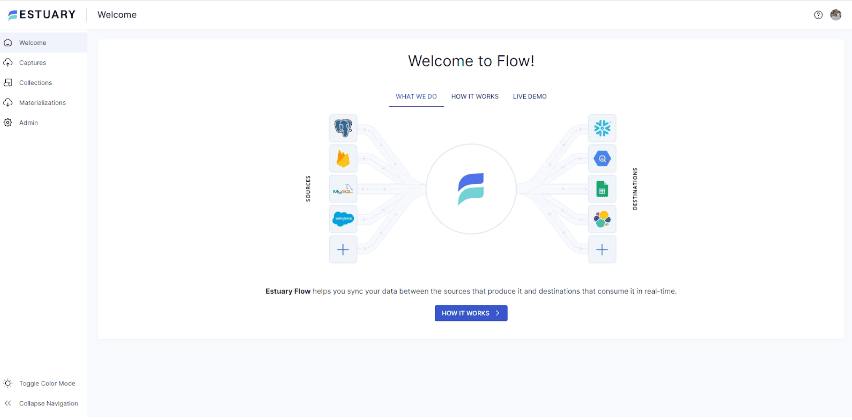
Task: Click the 'Welcome' page title in header
Action: pos(117,15)
